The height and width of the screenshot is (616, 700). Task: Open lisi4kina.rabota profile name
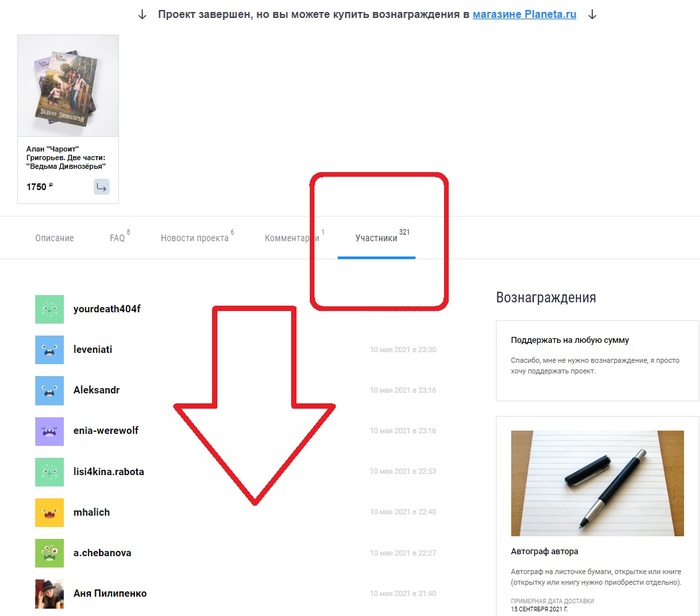click(x=108, y=472)
